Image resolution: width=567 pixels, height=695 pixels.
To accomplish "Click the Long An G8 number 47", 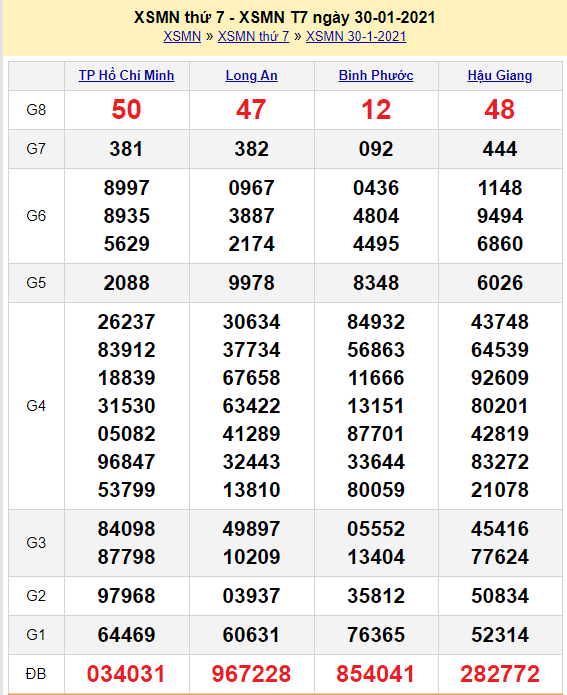I will [251, 109].
